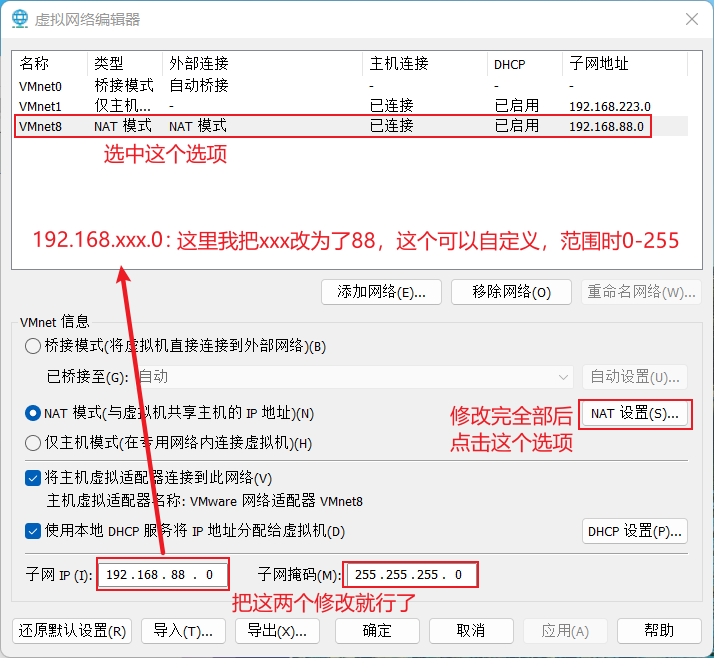Open NAT 设置(S)... dialog
This screenshot has width=714, height=658.
635,413
